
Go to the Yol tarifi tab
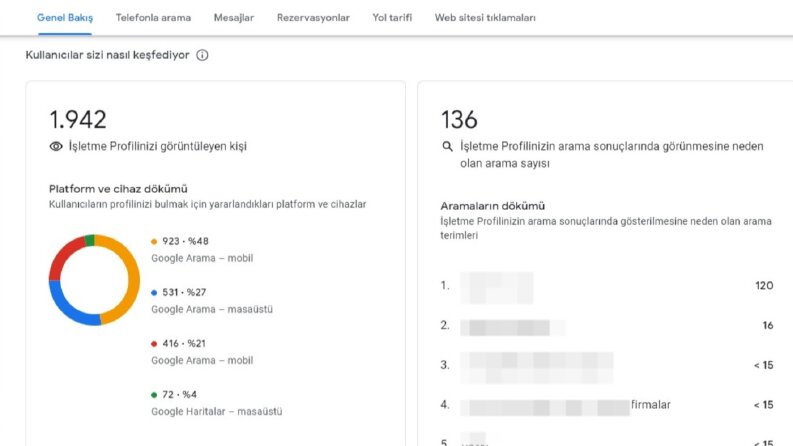(392, 18)
